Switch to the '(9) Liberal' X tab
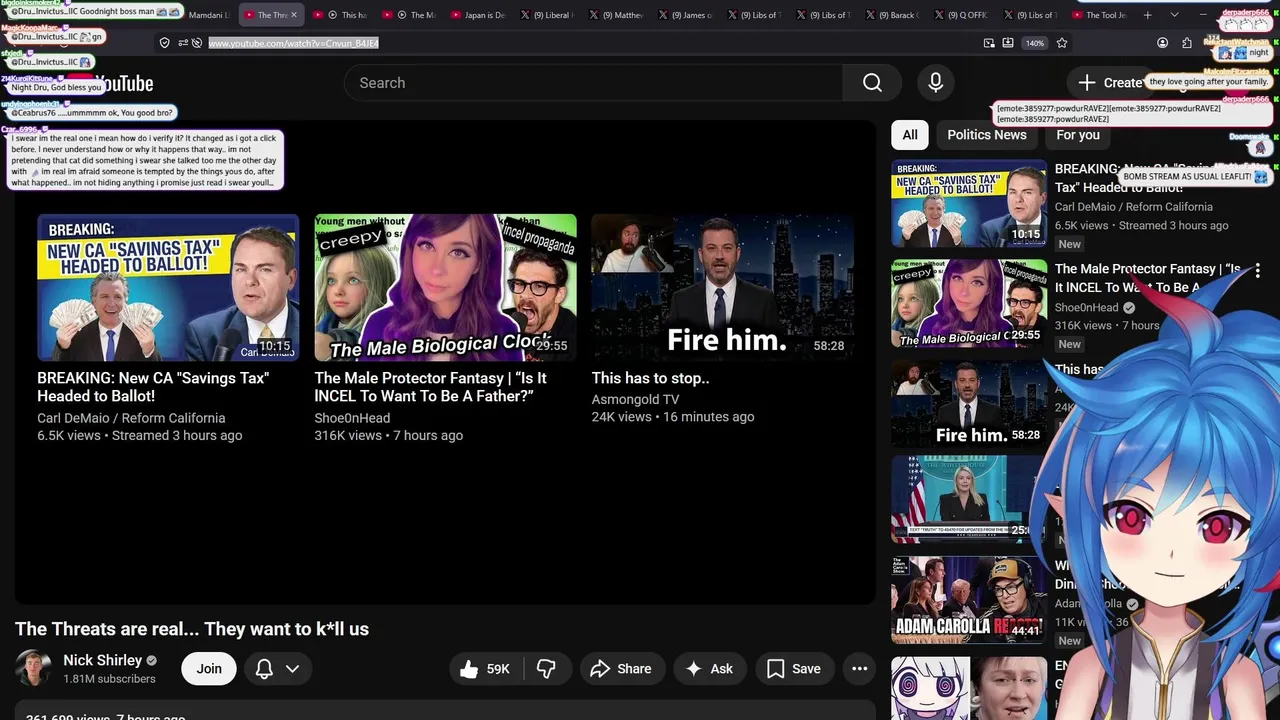 [546, 15]
